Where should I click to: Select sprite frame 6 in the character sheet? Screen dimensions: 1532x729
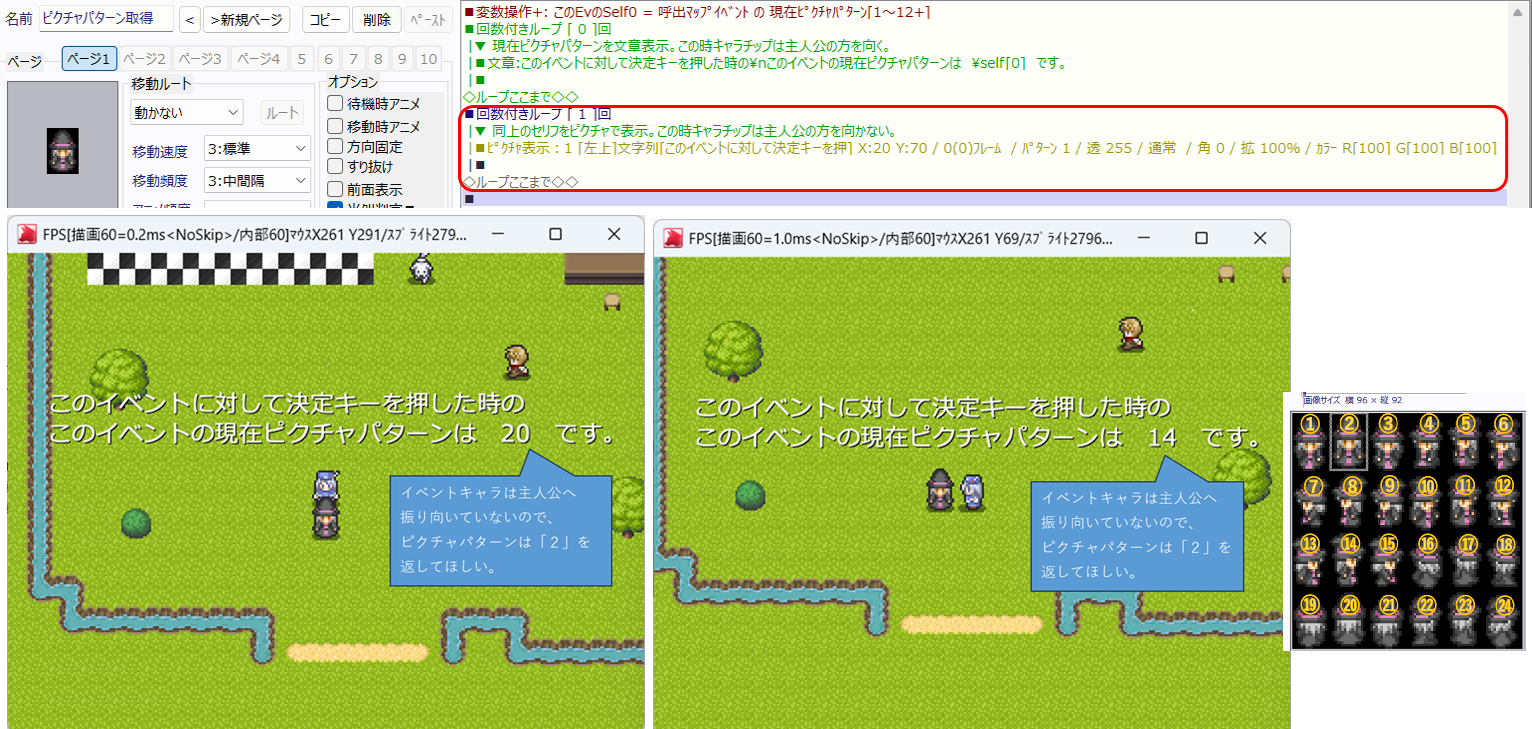click(x=1503, y=441)
